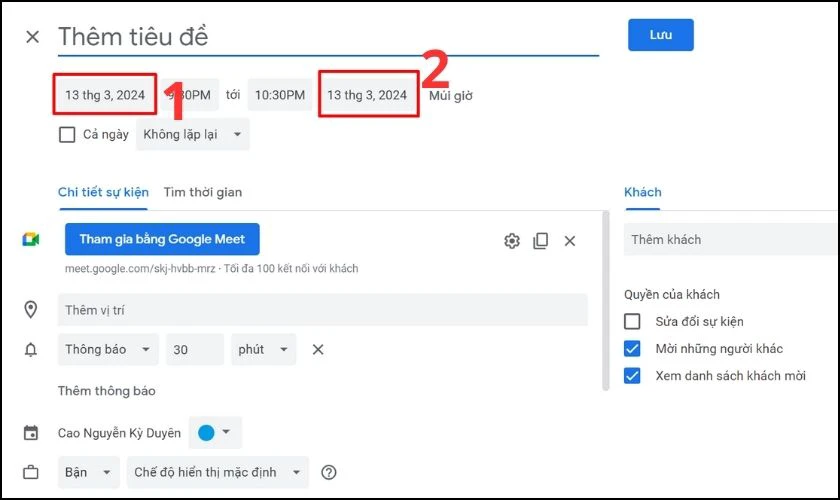840x500 pixels.
Task: Open the Không lặp lại recurrence dropdown
Action: (x=193, y=135)
